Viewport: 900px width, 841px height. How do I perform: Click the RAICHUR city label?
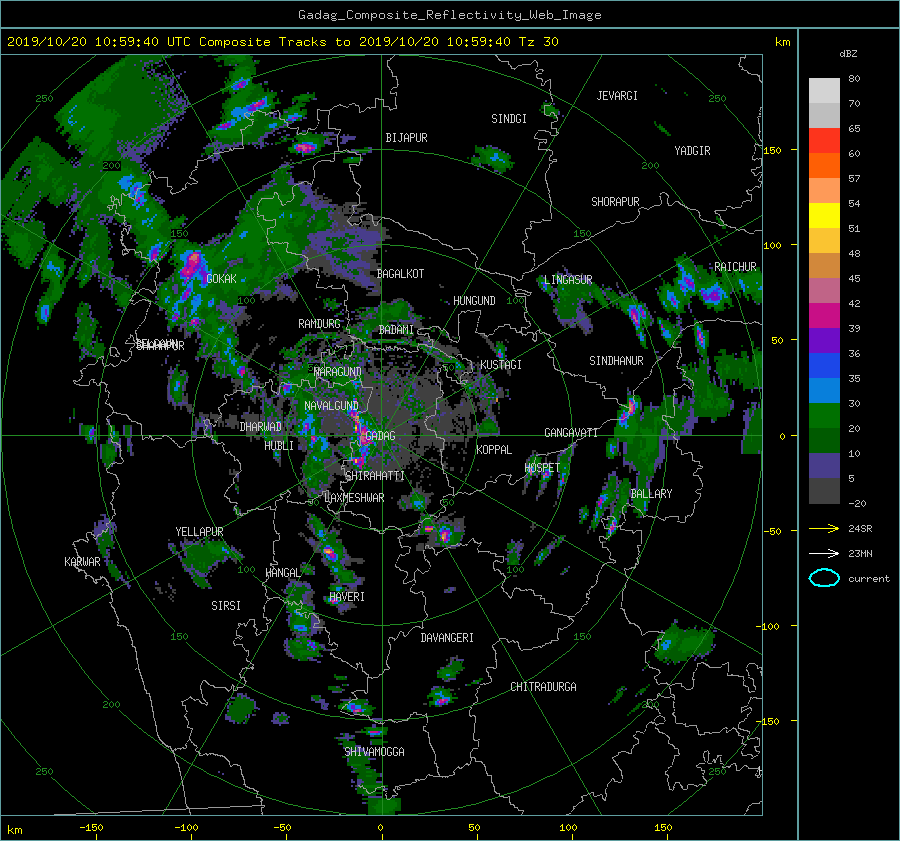(x=735, y=267)
